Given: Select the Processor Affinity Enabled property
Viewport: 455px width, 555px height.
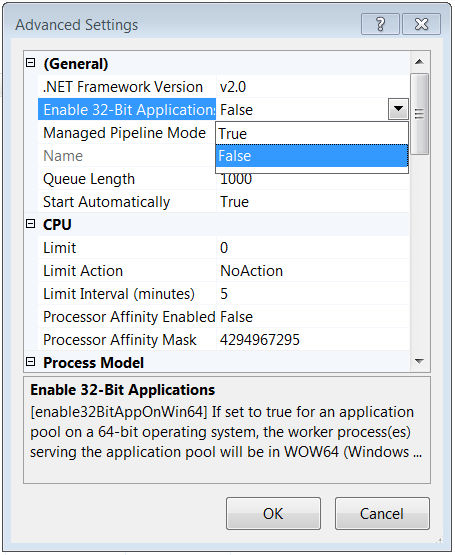Looking at the screenshot, I should click(127, 317).
